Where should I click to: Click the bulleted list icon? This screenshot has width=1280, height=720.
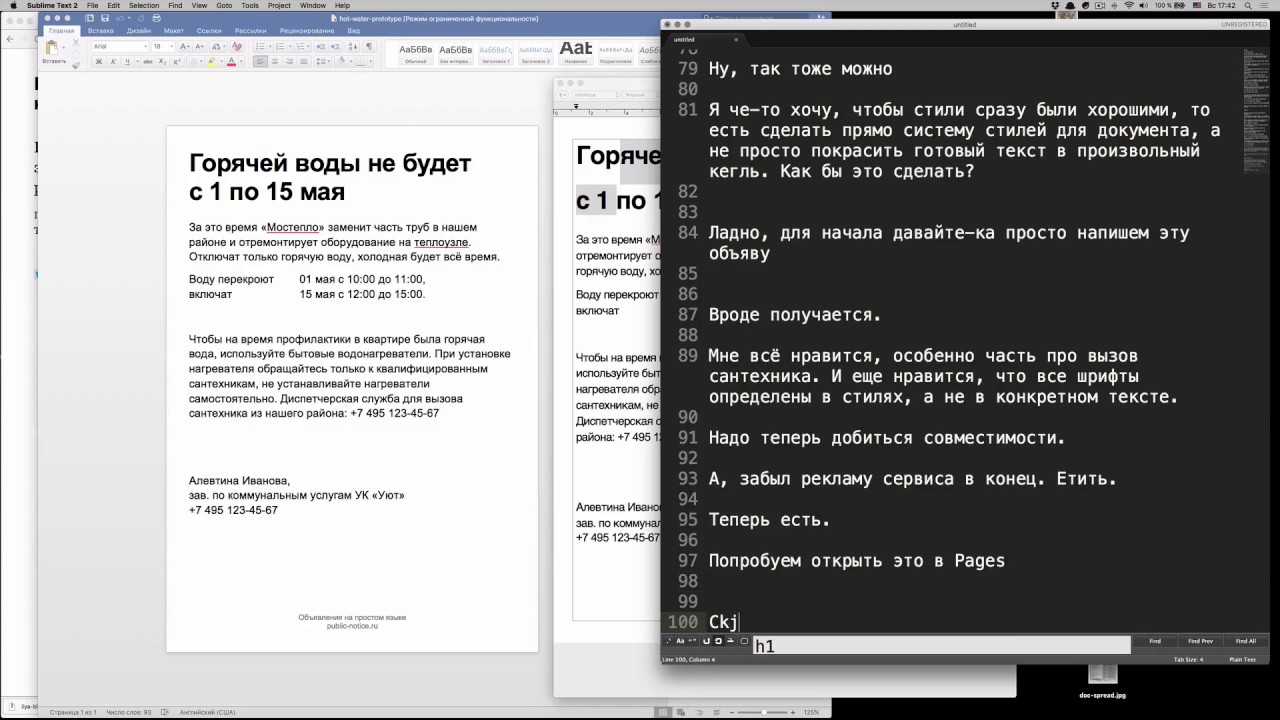coord(260,47)
